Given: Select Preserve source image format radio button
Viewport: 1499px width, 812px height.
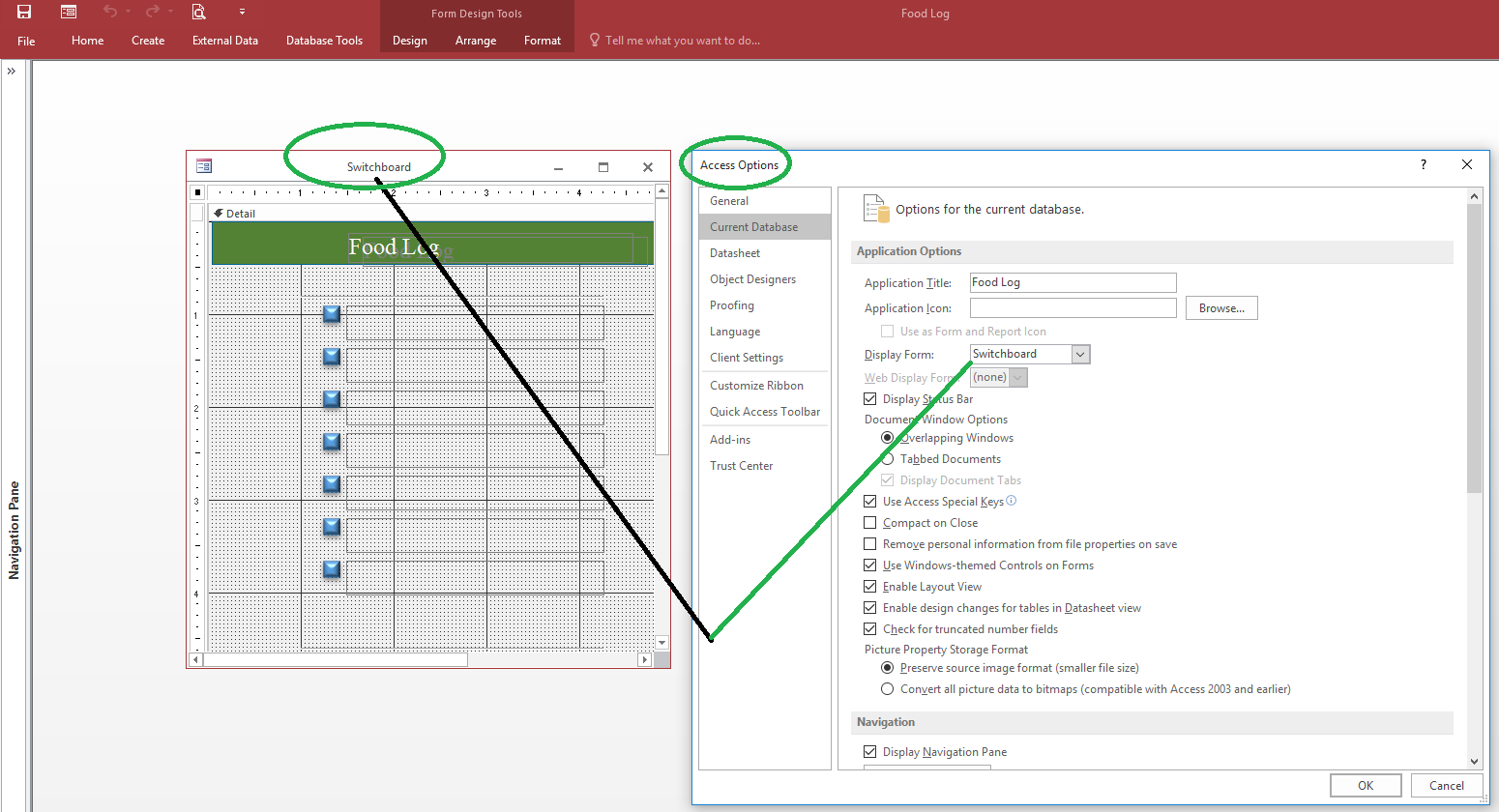Looking at the screenshot, I should point(887,668).
